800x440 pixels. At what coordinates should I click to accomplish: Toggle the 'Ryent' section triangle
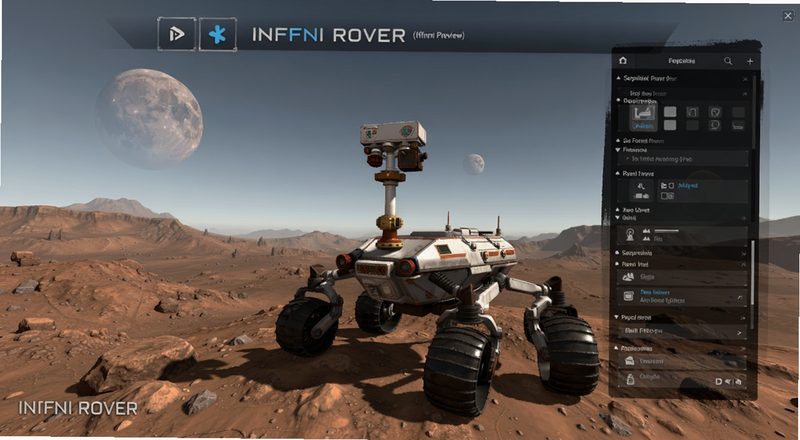pos(618,173)
